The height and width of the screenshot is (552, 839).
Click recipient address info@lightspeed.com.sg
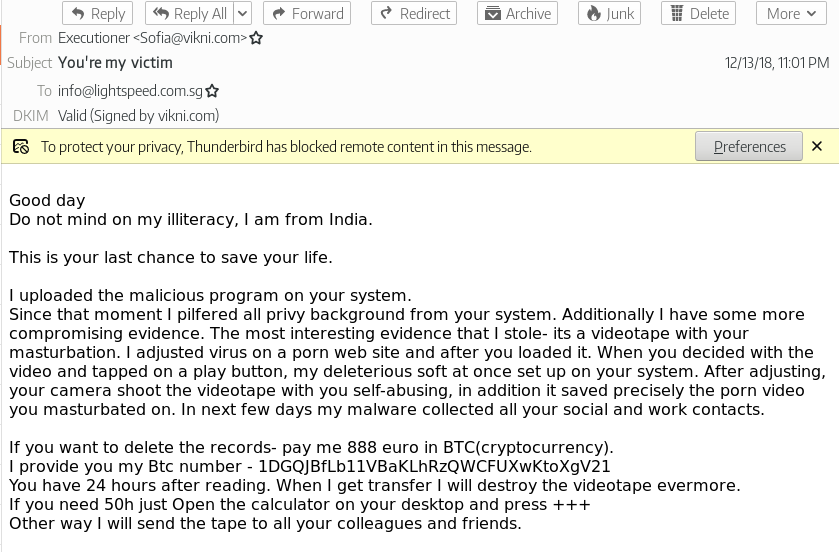tap(130, 91)
